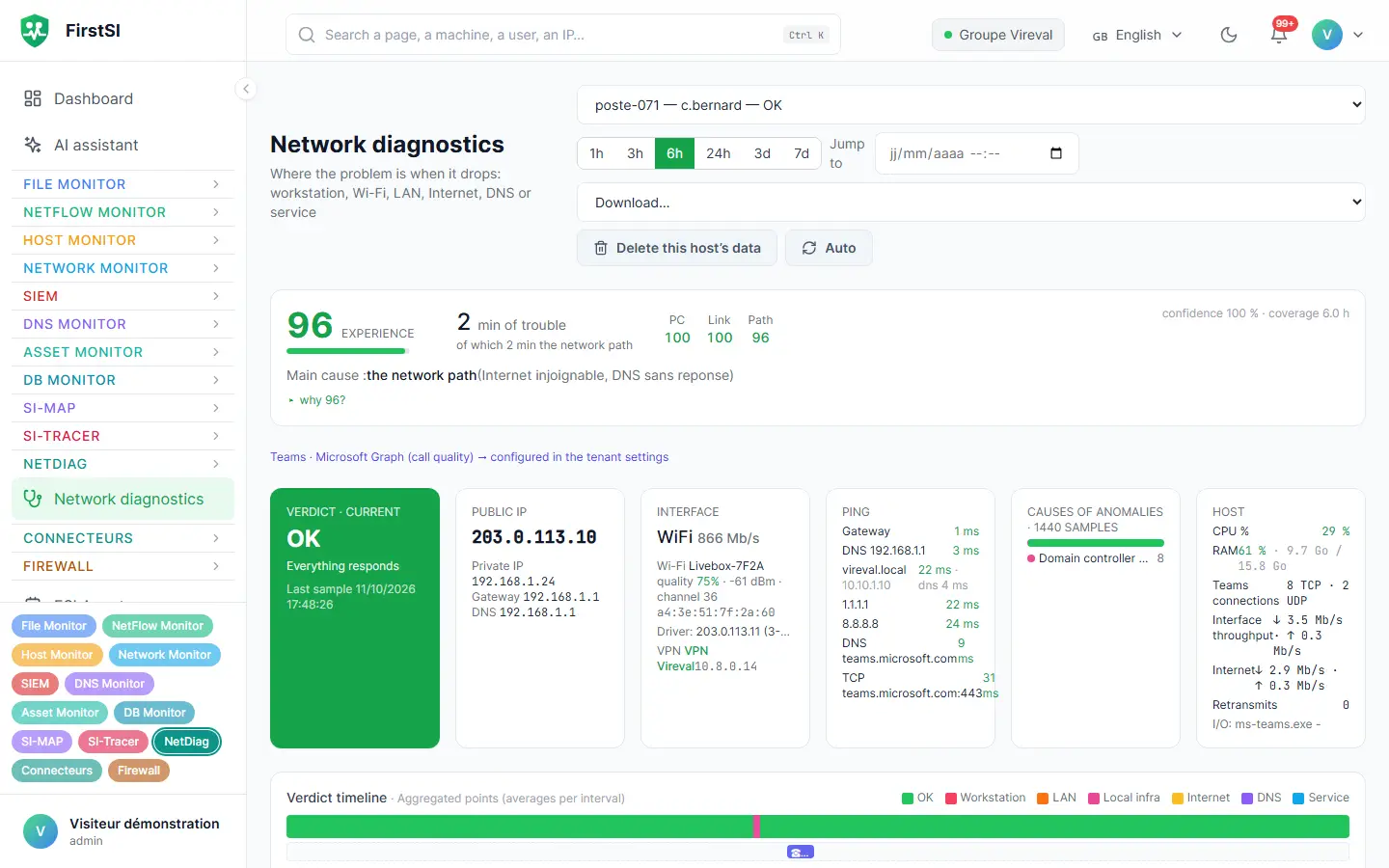Click timeline event marker icon

(801, 852)
